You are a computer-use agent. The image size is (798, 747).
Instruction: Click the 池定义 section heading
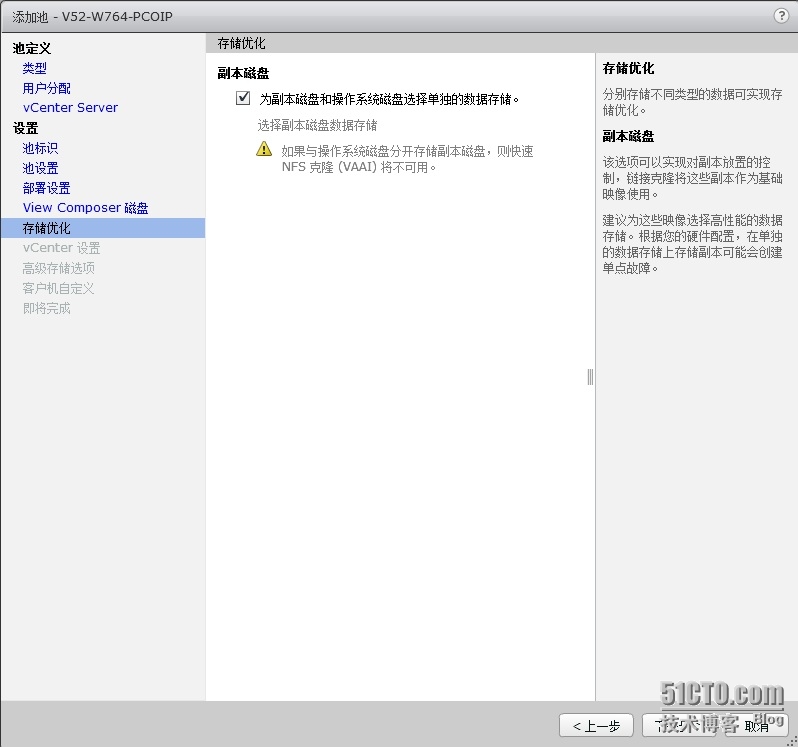[x=32, y=48]
